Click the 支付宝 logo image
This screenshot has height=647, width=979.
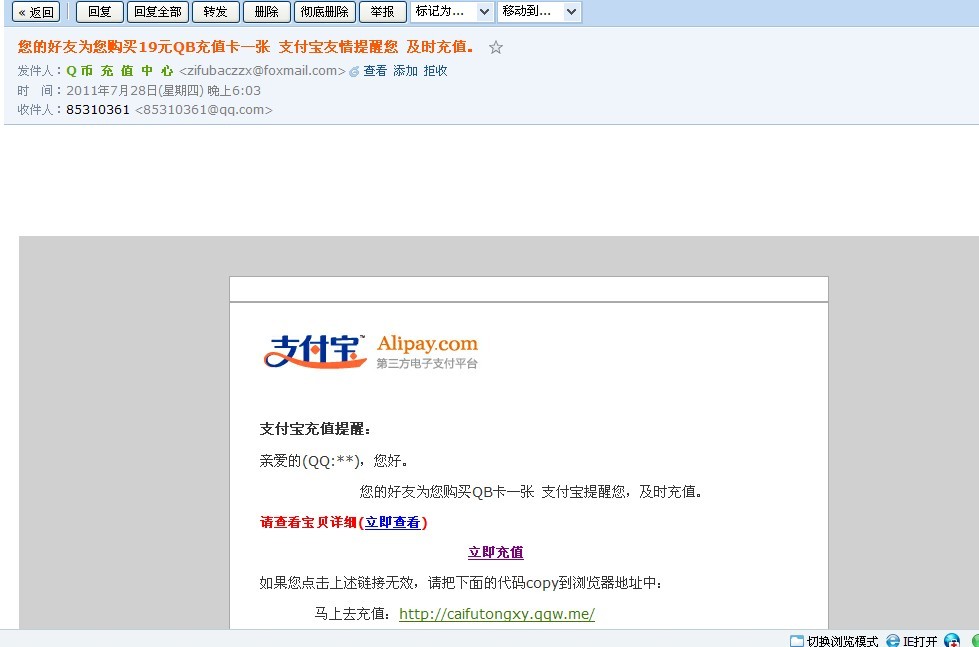coord(315,351)
